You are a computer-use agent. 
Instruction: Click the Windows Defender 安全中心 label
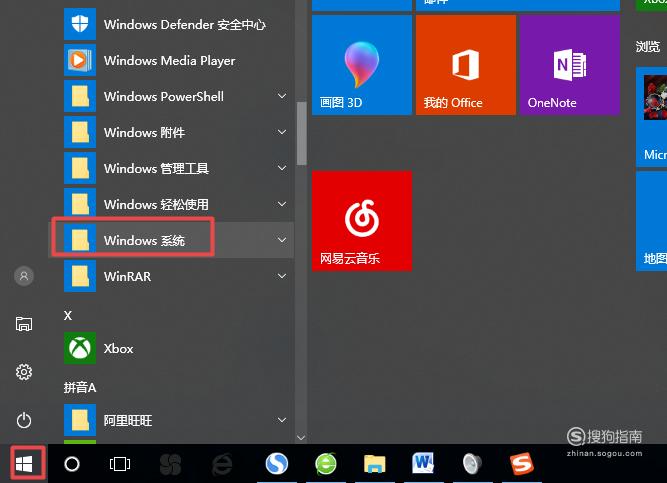click(x=185, y=25)
